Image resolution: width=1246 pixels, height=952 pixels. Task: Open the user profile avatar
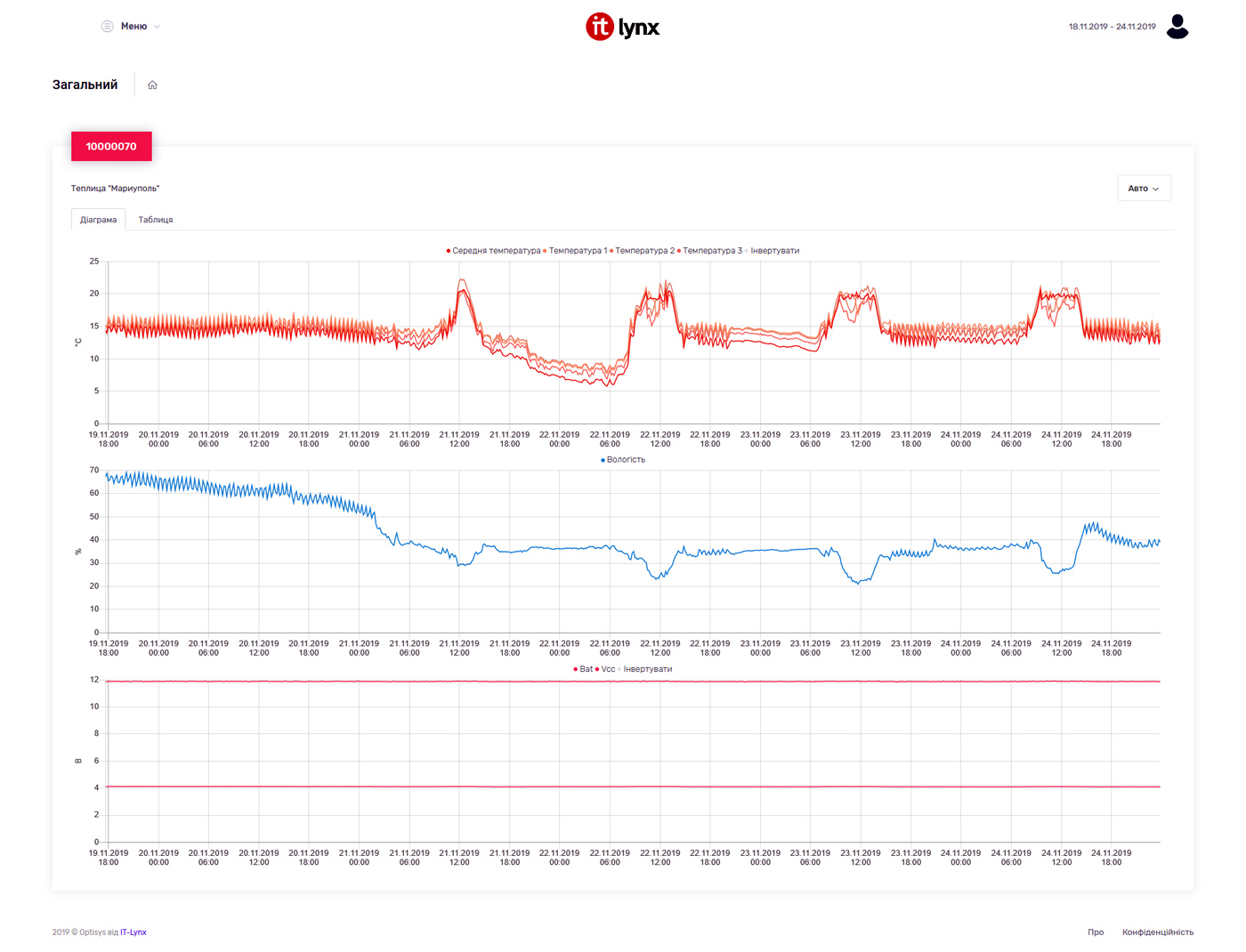pos(1177,27)
